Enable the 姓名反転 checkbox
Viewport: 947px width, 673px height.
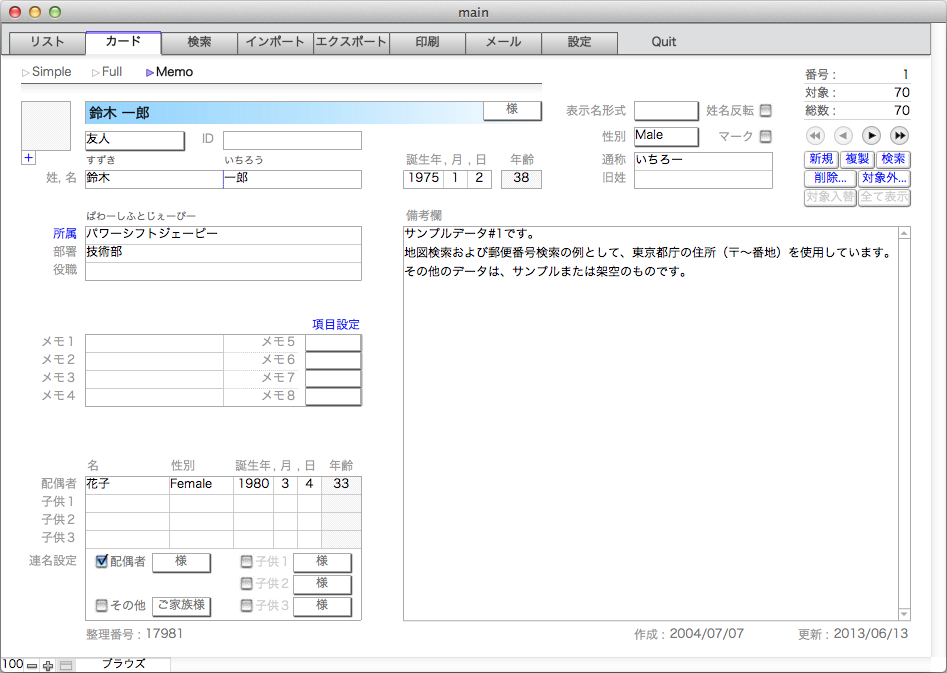[766, 110]
